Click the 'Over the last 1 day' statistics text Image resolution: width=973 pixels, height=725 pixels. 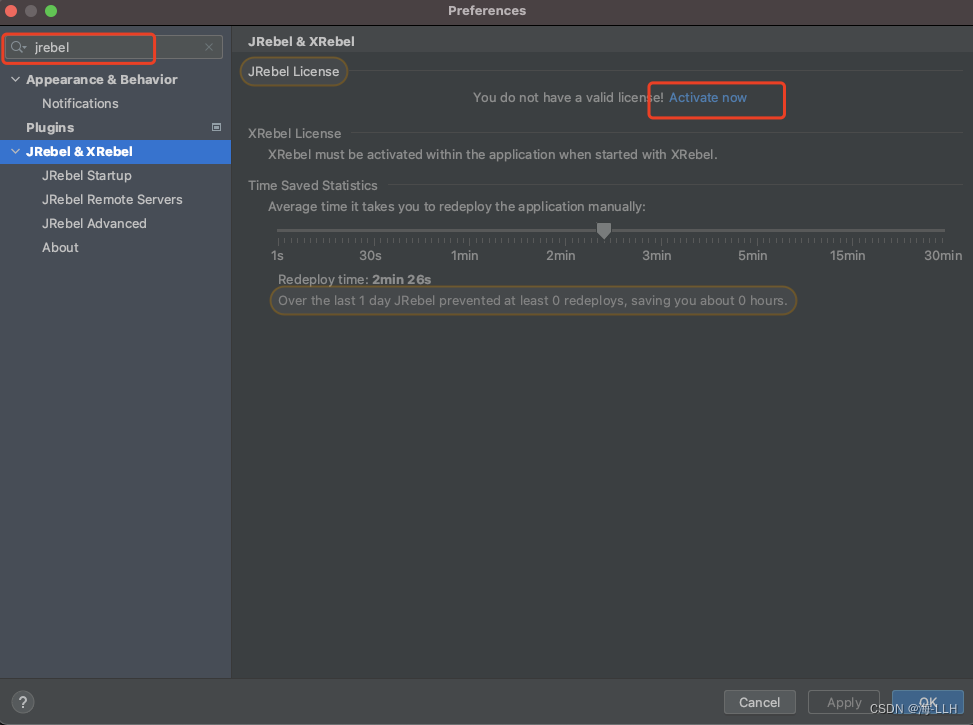point(532,300)
